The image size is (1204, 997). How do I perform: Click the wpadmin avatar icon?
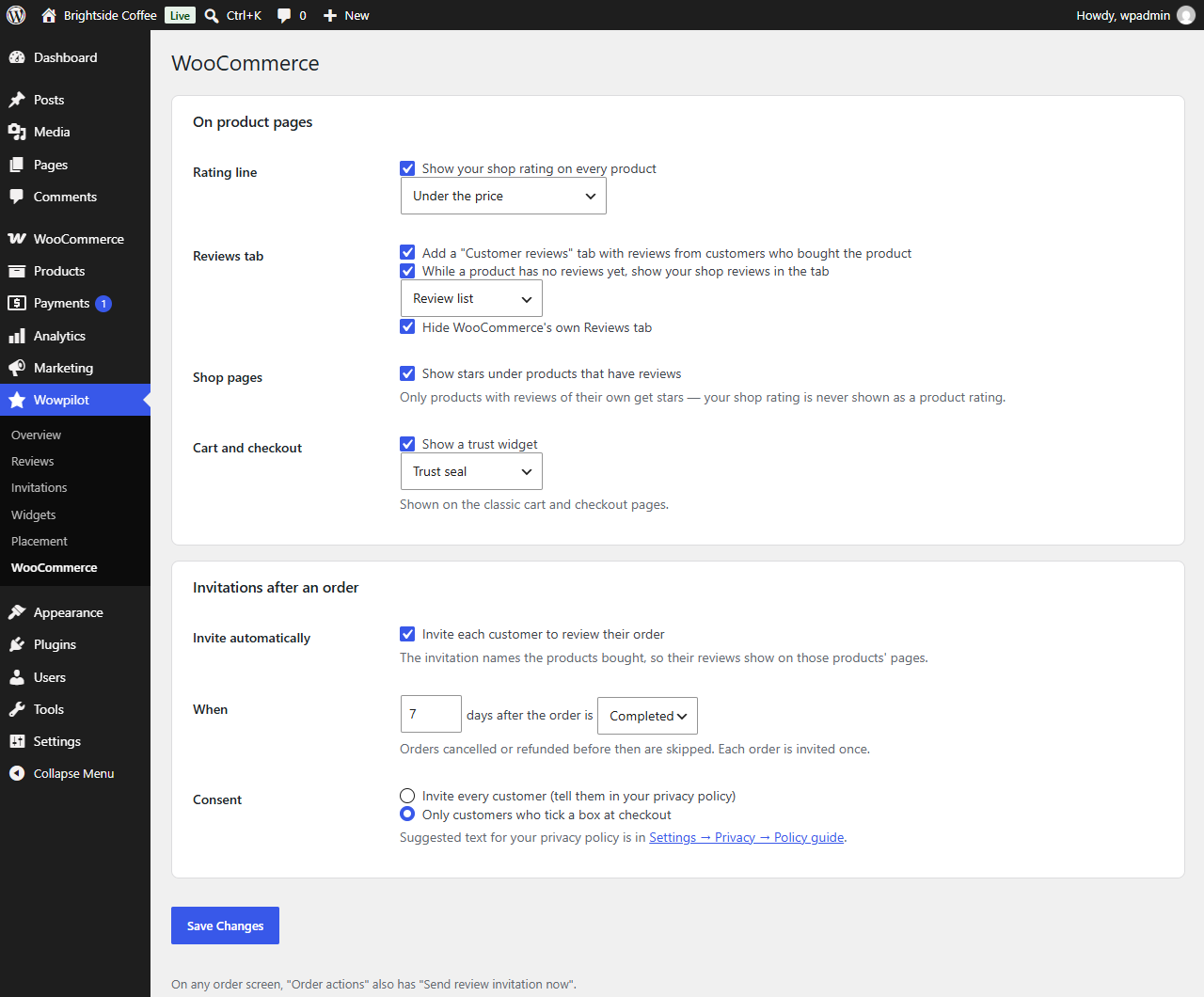pyautogui.click(x=1186, y=15)
